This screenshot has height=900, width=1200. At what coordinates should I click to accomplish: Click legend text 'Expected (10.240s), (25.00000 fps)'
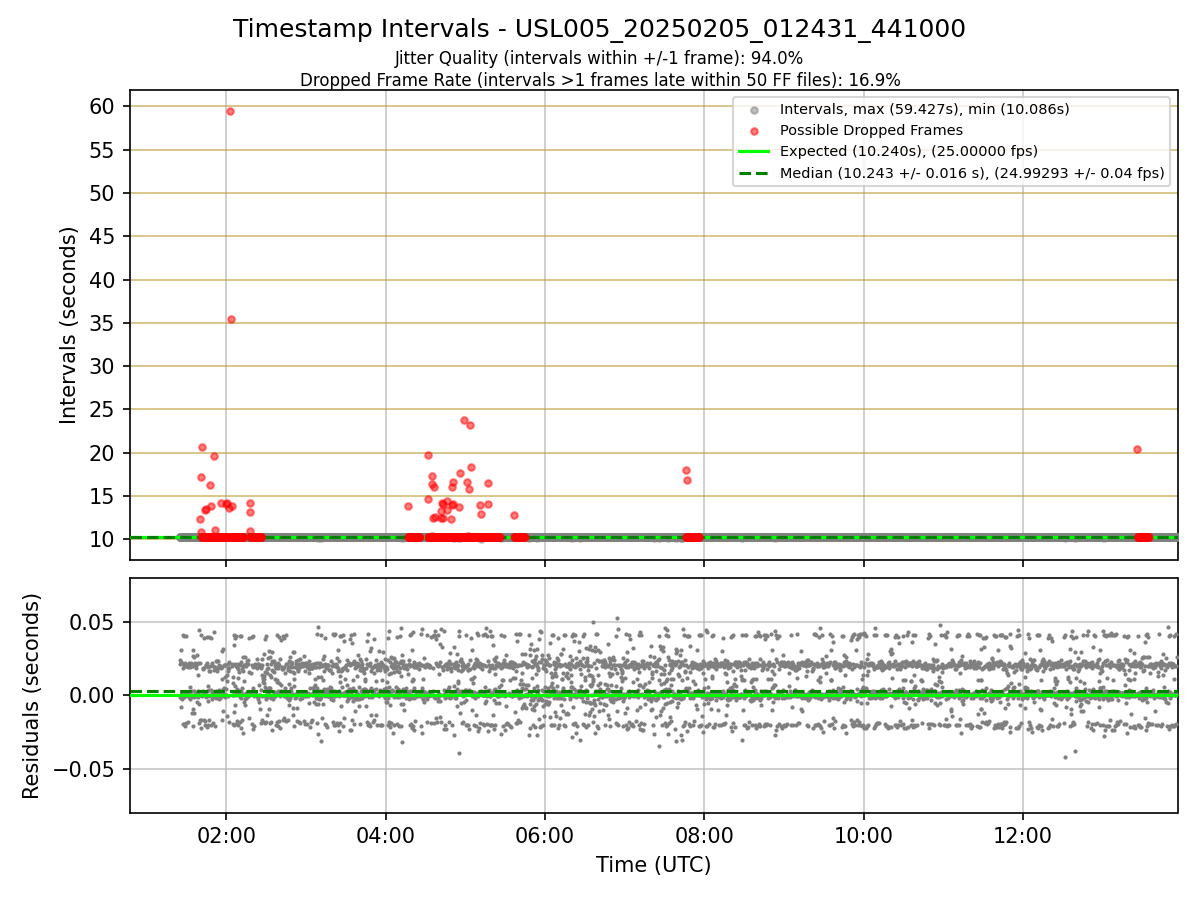tap(909, 152)
